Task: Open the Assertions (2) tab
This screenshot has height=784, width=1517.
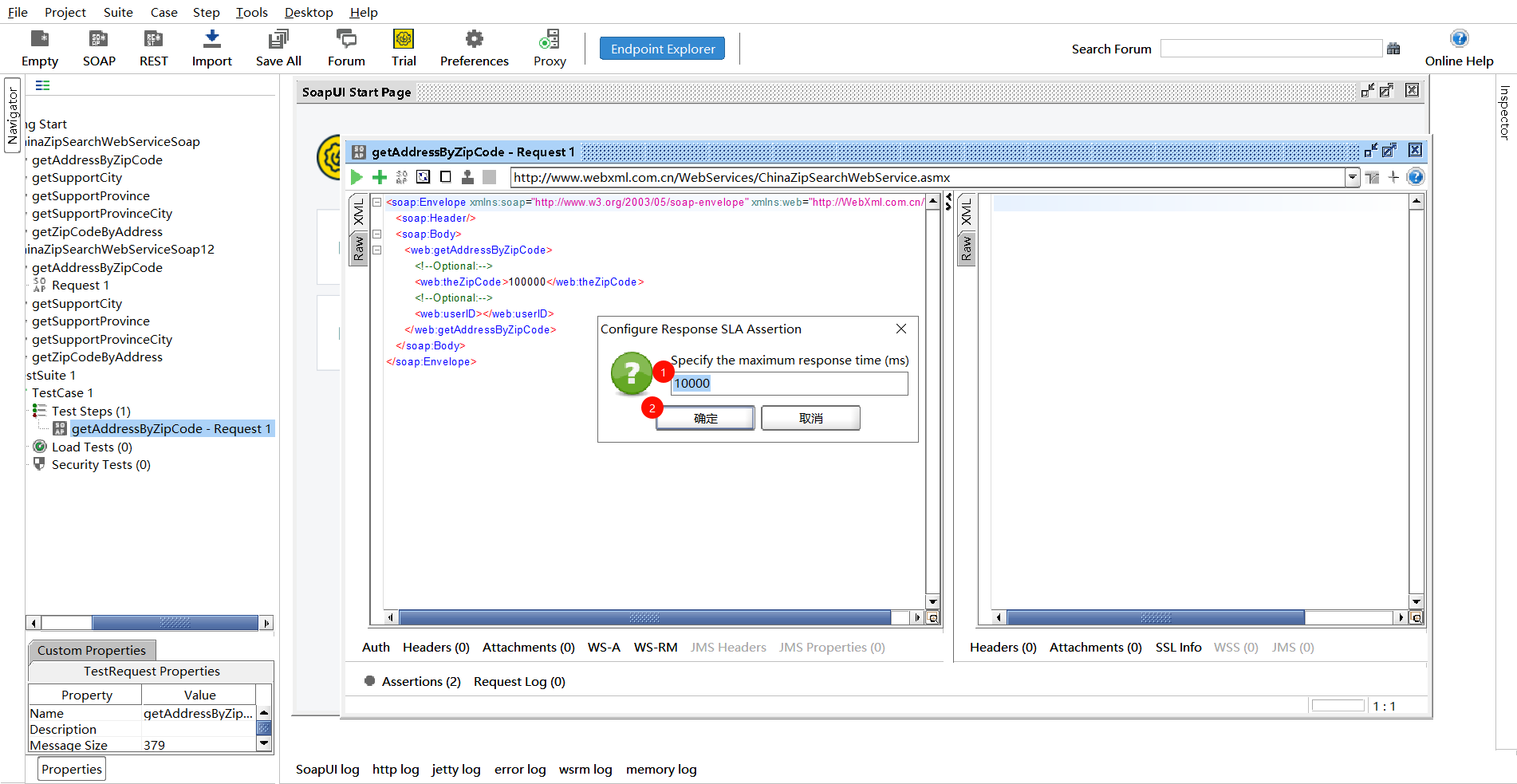Action: tap(421, 682)
